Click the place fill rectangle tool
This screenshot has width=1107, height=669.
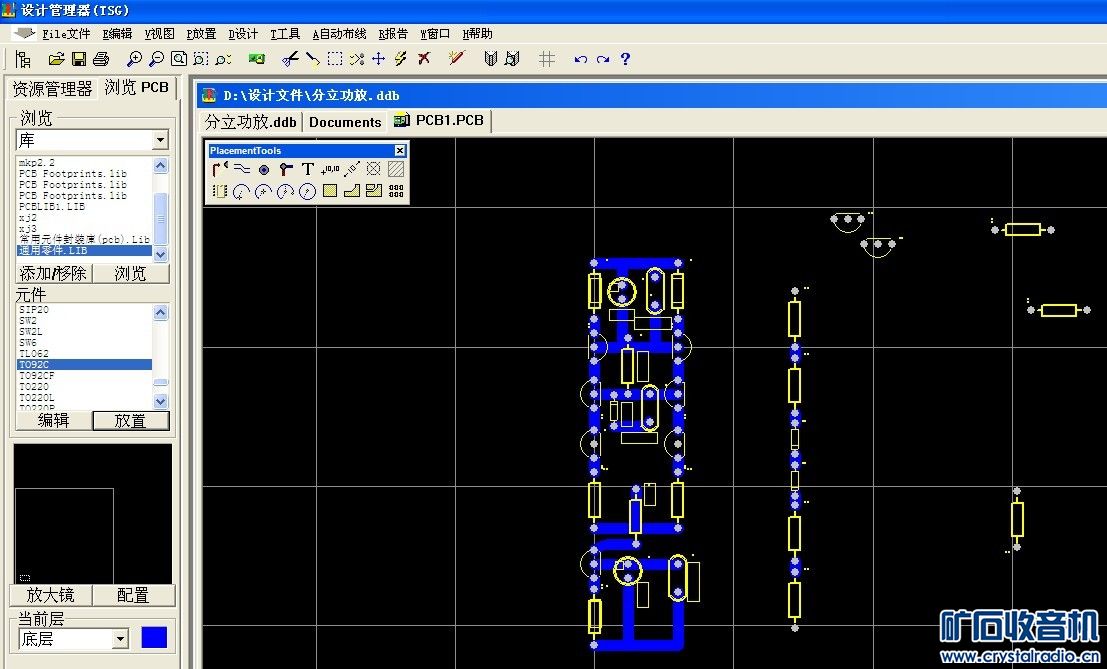(x=330, y=191)
